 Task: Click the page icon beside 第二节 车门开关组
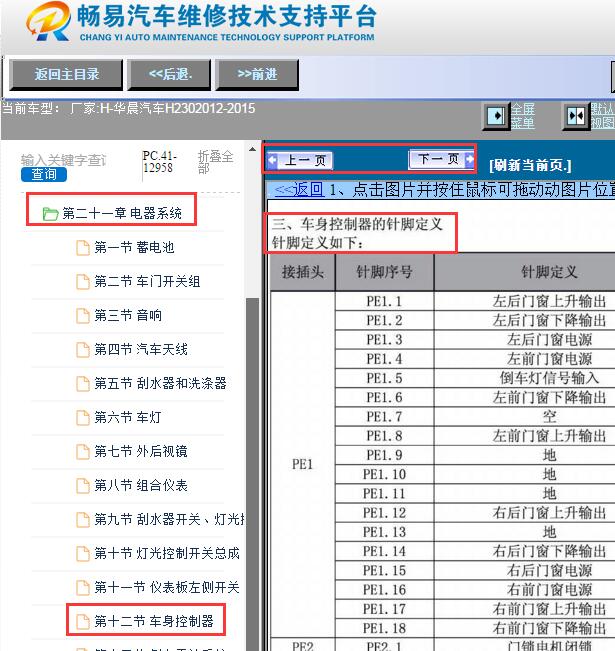(83, 282)
